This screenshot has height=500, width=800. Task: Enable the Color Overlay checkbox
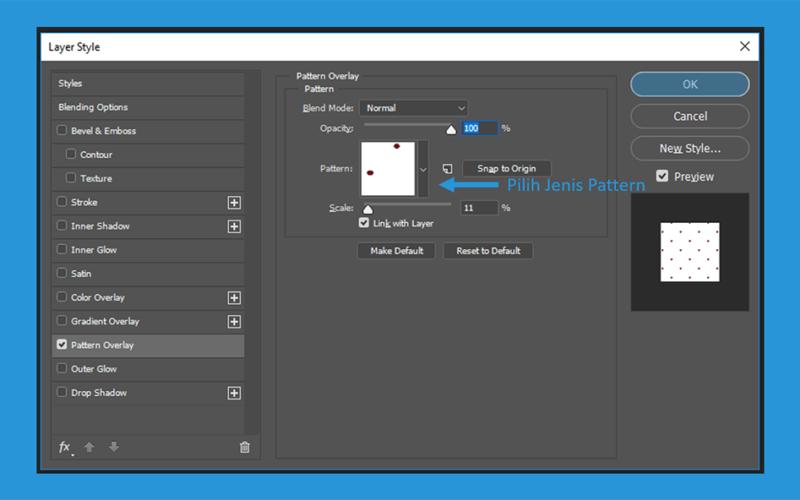(x=62, y=296)
